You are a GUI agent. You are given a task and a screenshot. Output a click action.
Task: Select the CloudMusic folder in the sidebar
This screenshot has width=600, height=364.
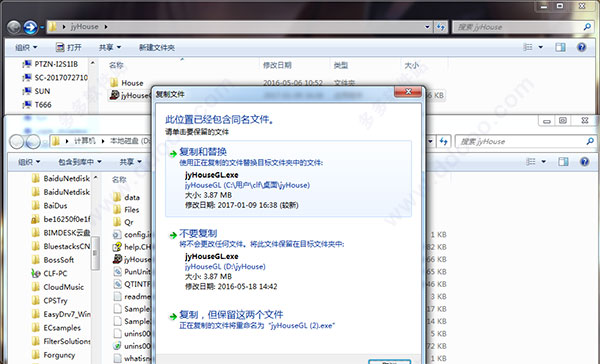[58, 287]
